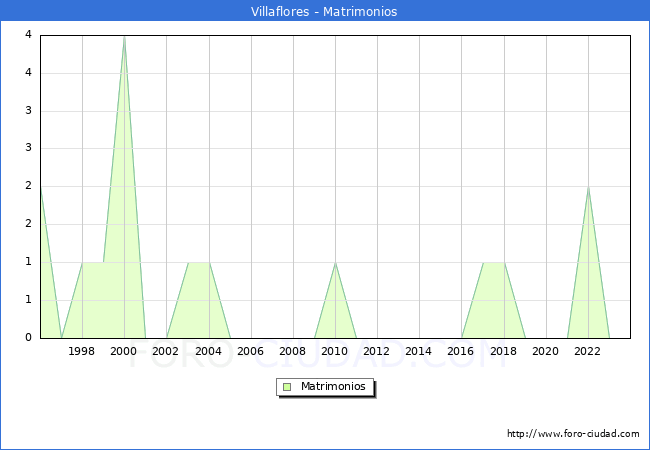Select the 1998 x-axis label
650x450 pixels.
pos(81,351)
